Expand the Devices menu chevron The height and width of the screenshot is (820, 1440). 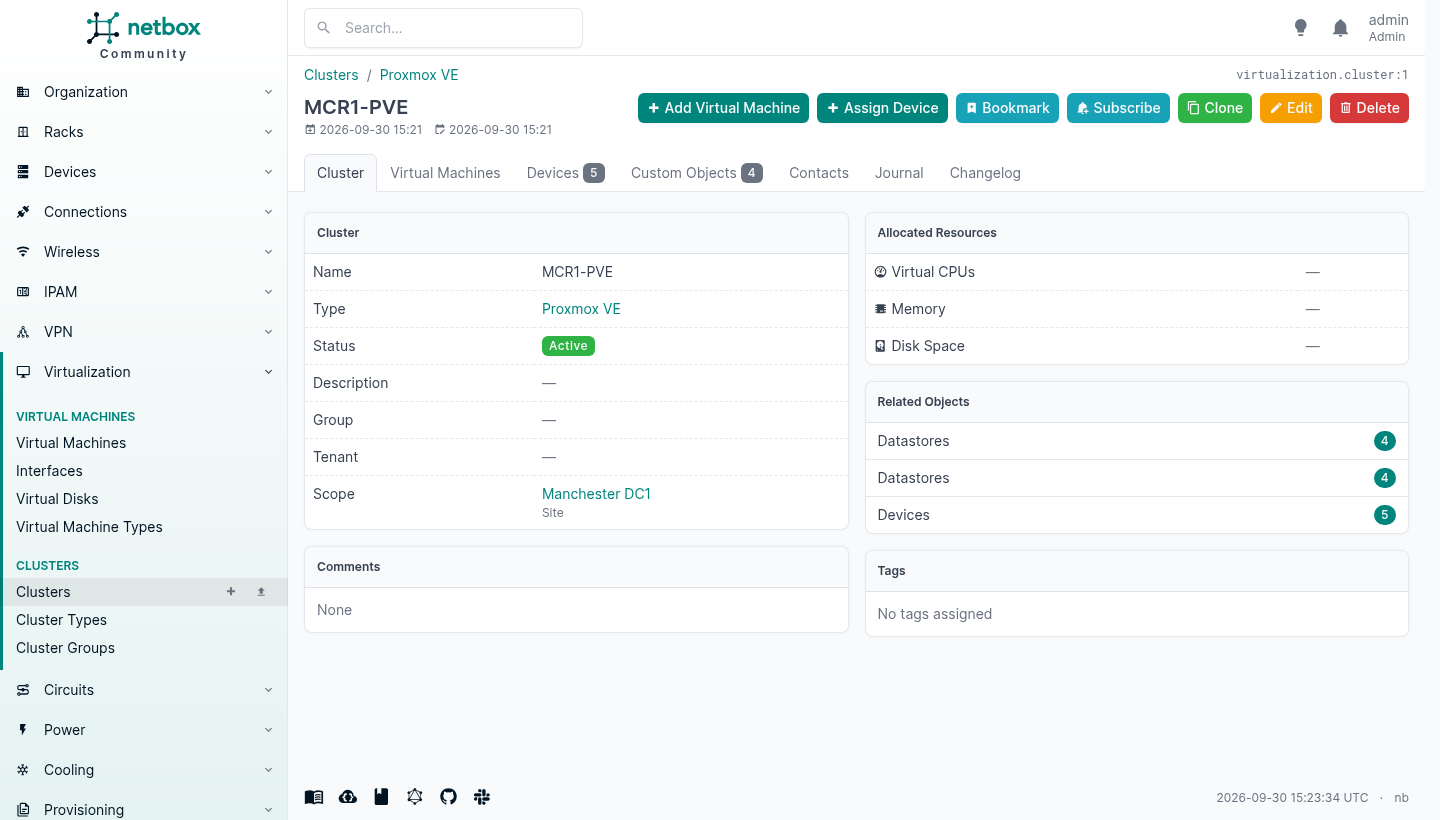coord(268,172)
